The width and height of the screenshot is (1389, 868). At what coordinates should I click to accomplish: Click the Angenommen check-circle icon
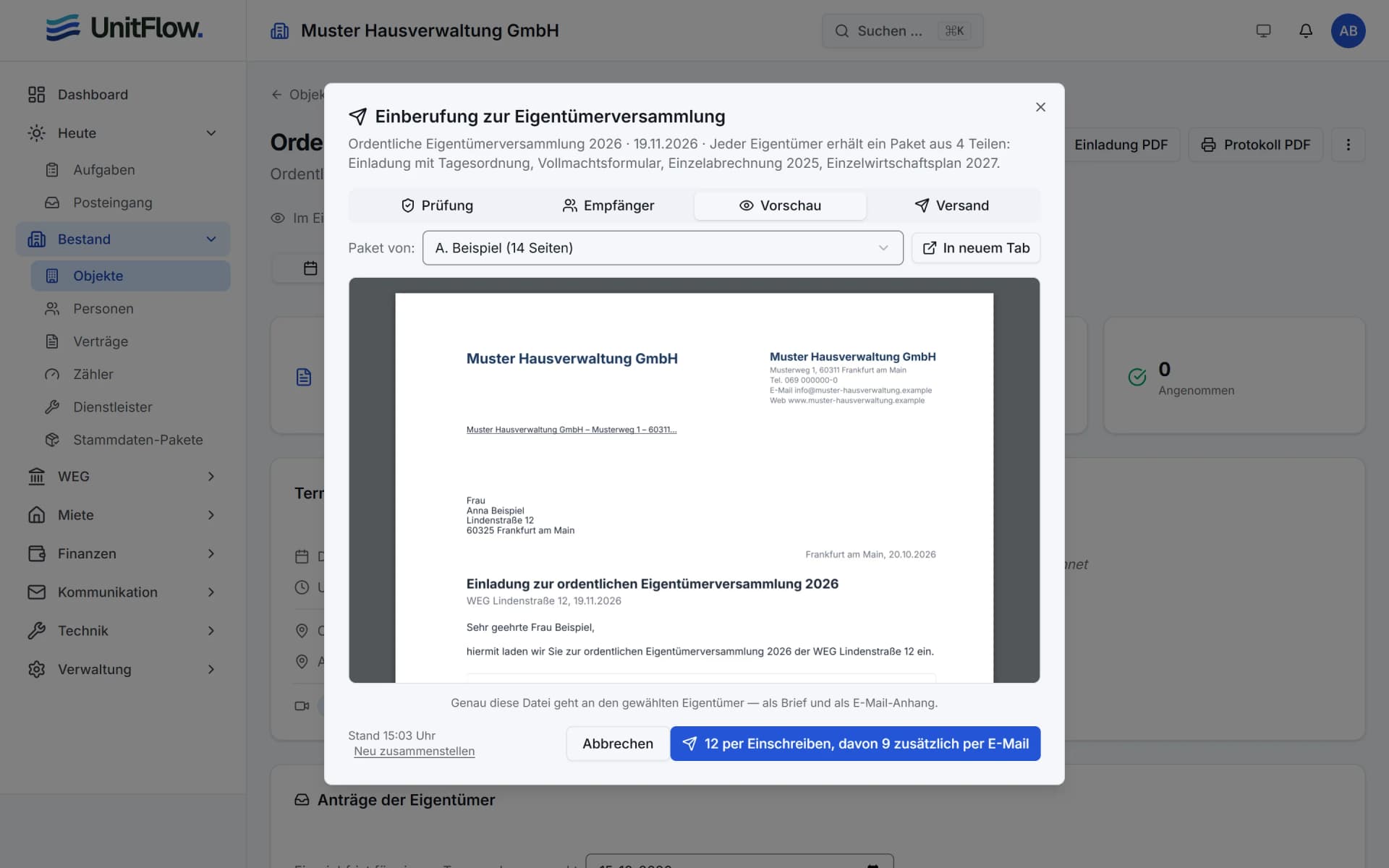point(1137,377)
